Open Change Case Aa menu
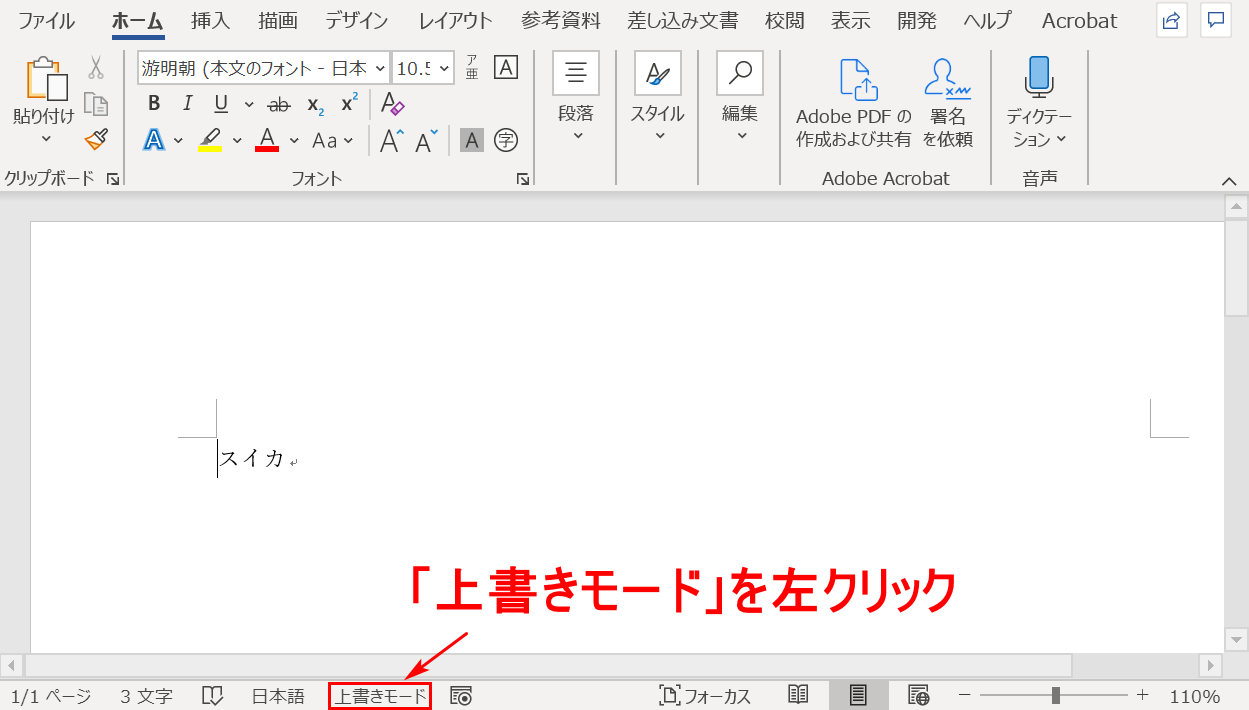This screenshot has height=710, width=1249. (333, 141)
